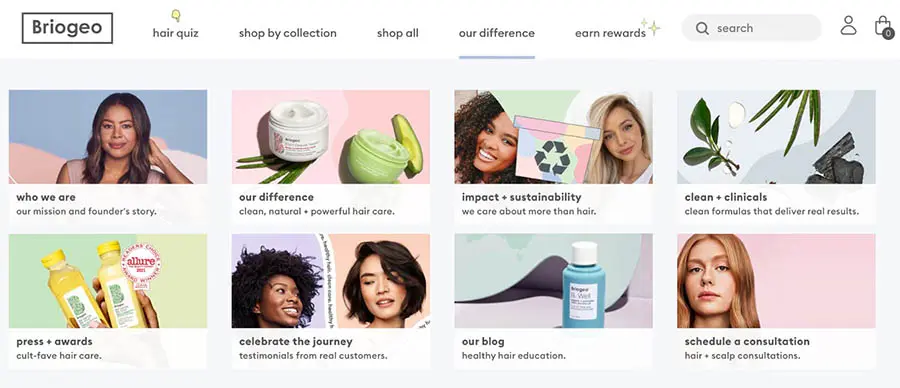
Task: Visit the celebrate the journey testimonials link
Action: tap(296, 342)
